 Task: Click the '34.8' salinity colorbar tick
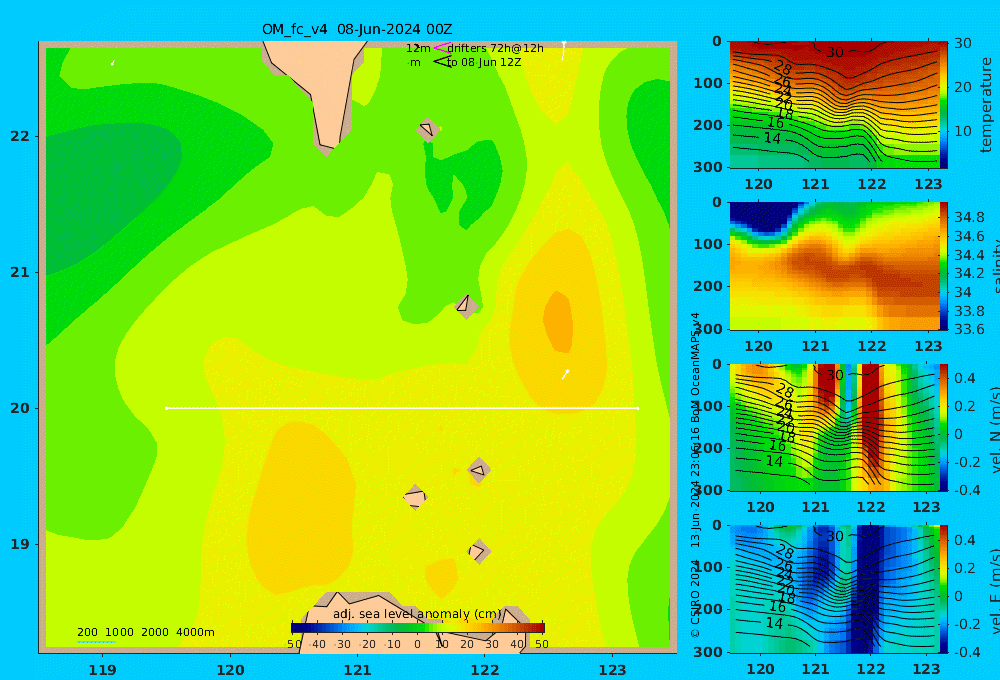pyautogui.click(x=969, y=218)
